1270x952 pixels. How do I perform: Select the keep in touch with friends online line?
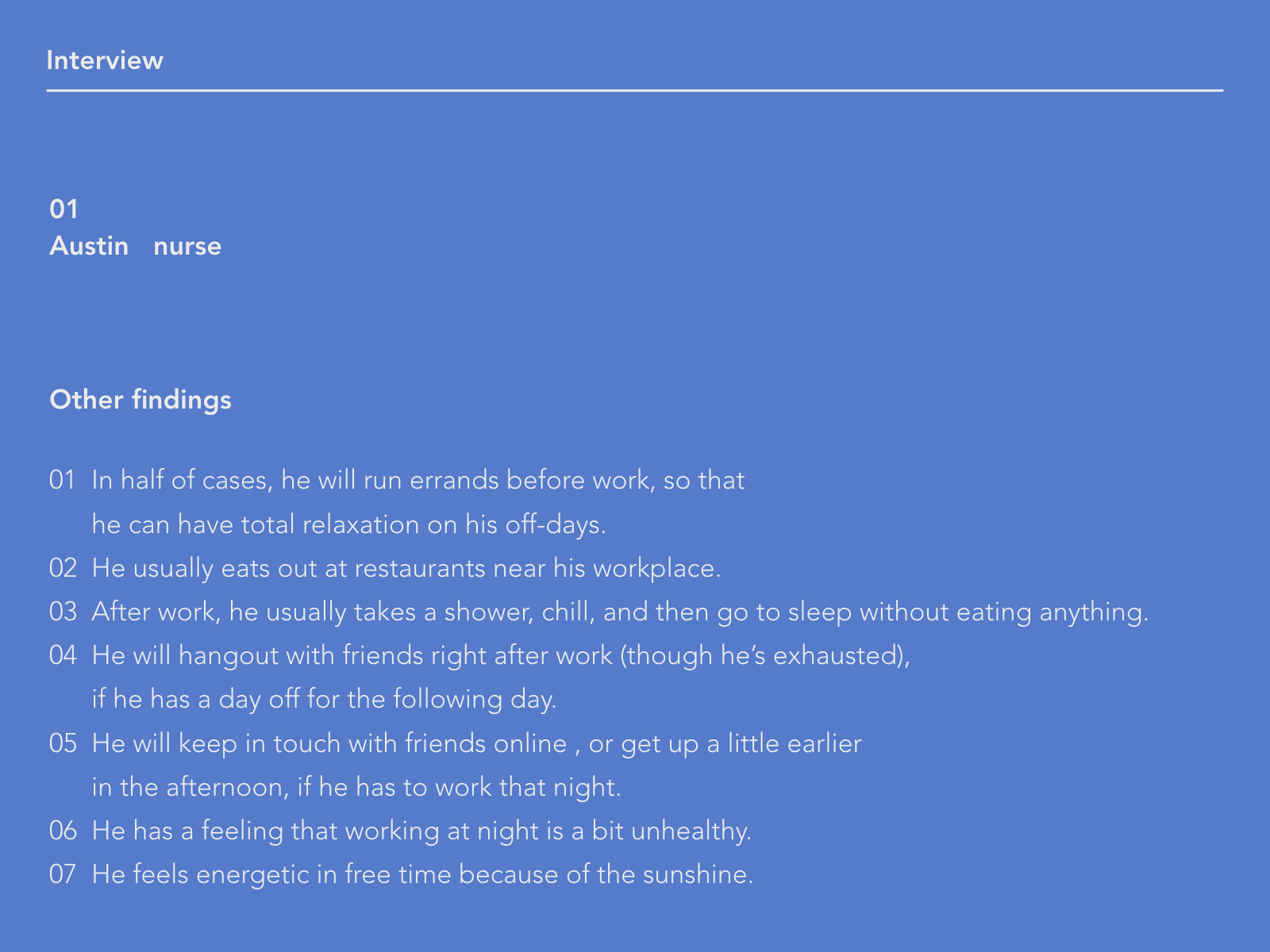(476, 743)
